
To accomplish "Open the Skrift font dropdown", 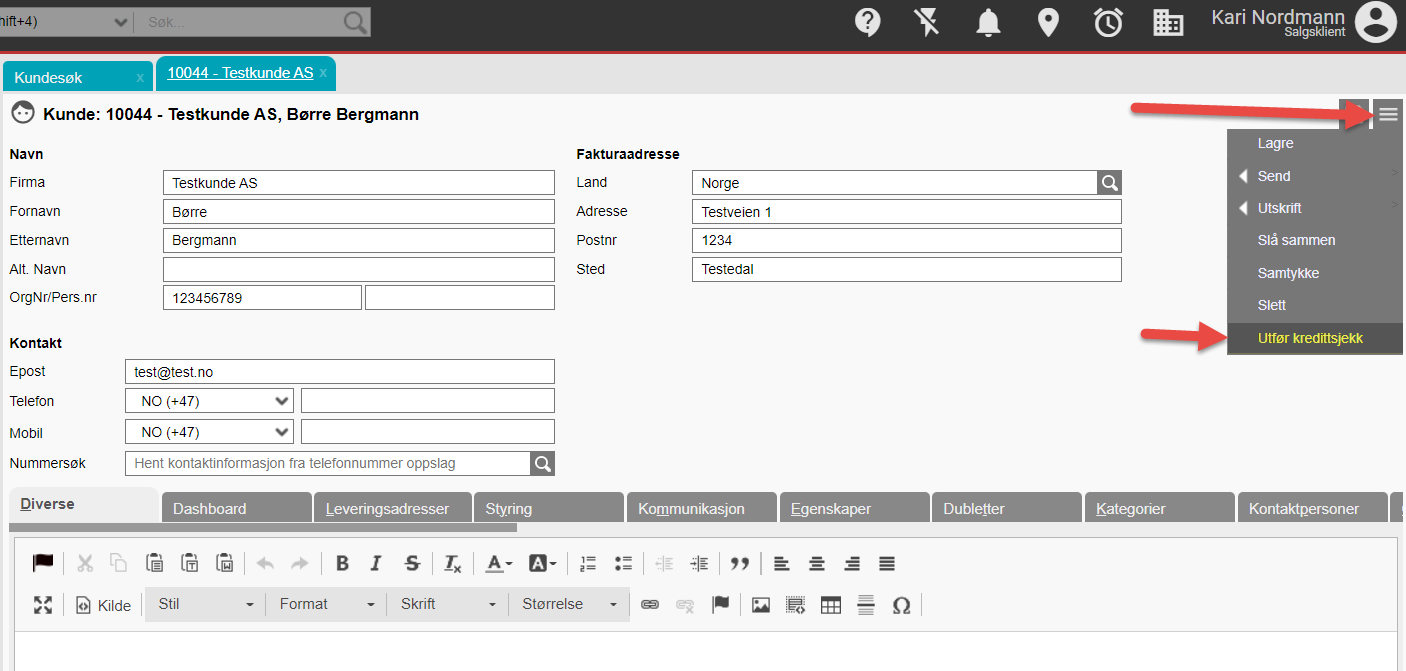I will pos(447,604).
